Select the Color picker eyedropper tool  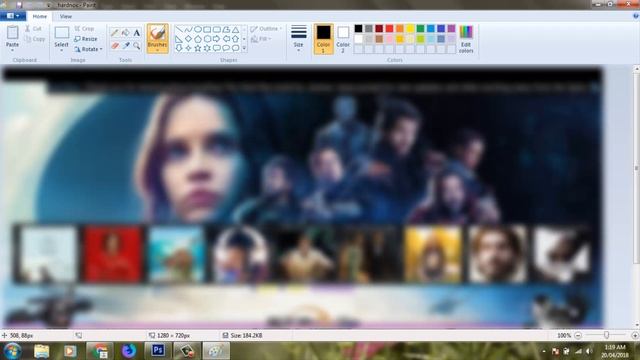(126, 45)
